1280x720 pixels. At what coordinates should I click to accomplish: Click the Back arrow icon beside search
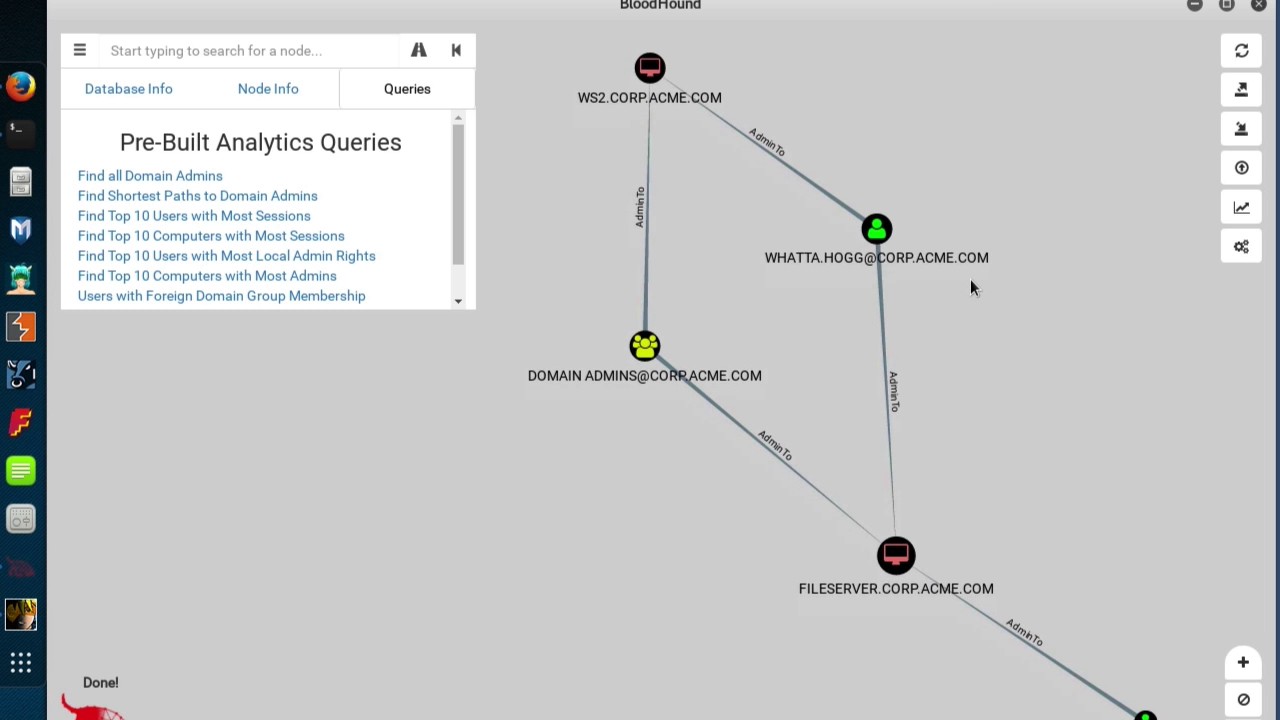click(x=456, y=51)
